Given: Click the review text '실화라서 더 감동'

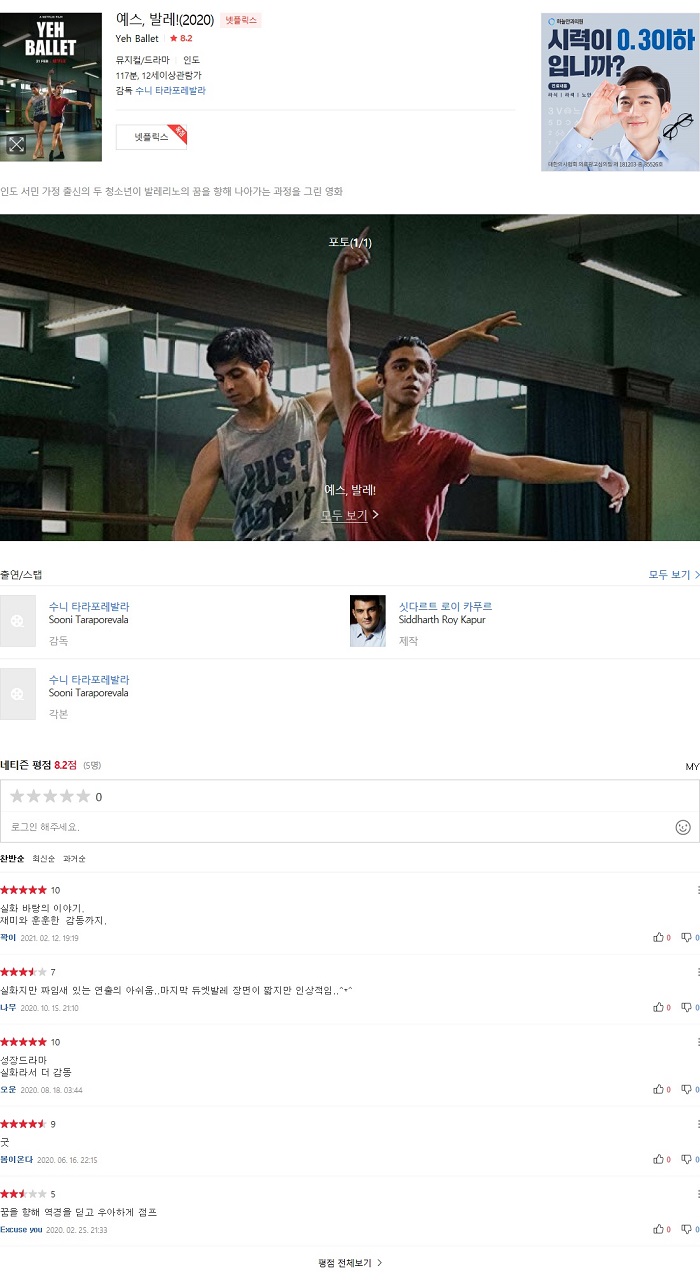Looking at the screenshot, I should pos(36,1072).
